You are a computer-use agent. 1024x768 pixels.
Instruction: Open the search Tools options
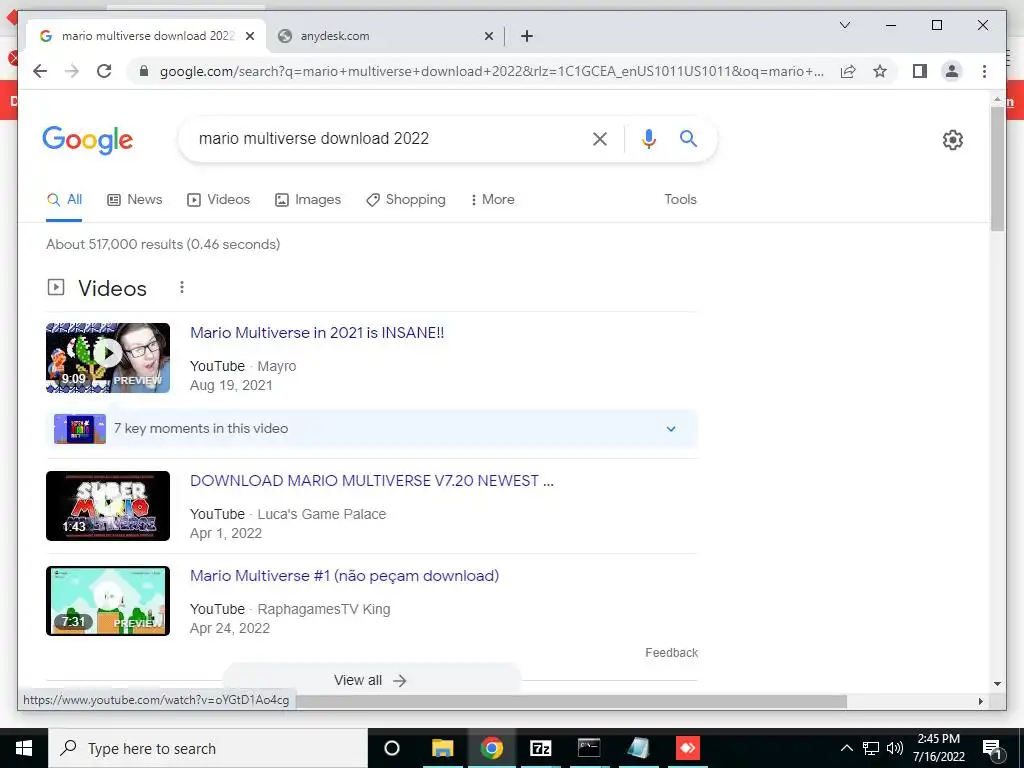point(680,200)
